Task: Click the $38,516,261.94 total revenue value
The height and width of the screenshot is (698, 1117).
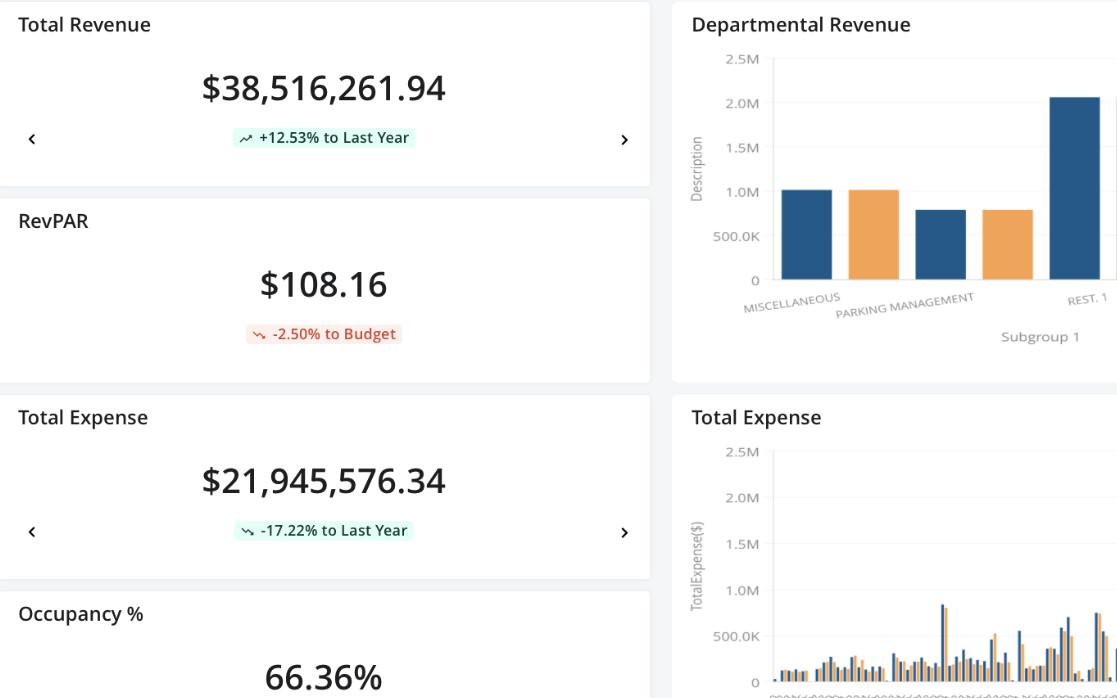Action: pyautogui.click(x=324, y=88)
